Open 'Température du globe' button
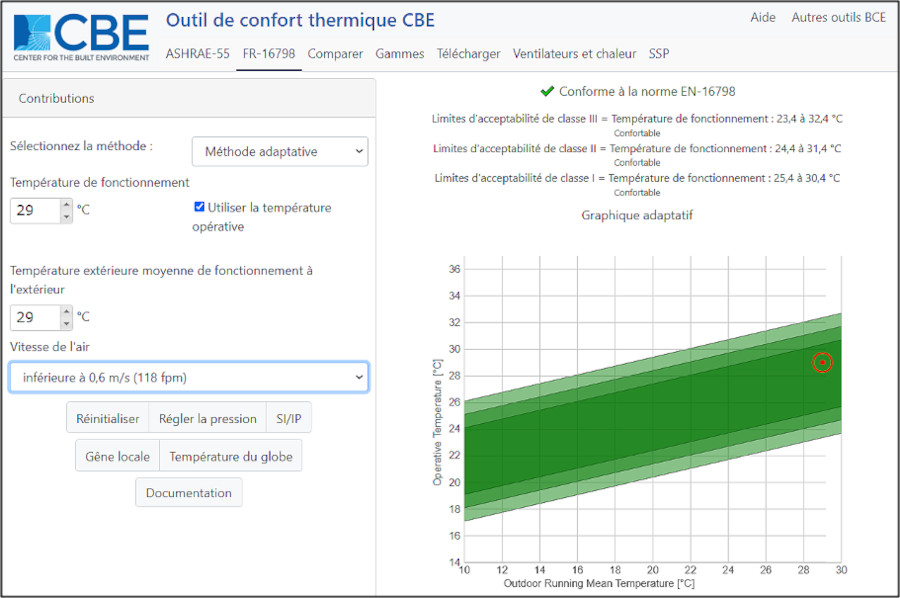 click(231, 456)
